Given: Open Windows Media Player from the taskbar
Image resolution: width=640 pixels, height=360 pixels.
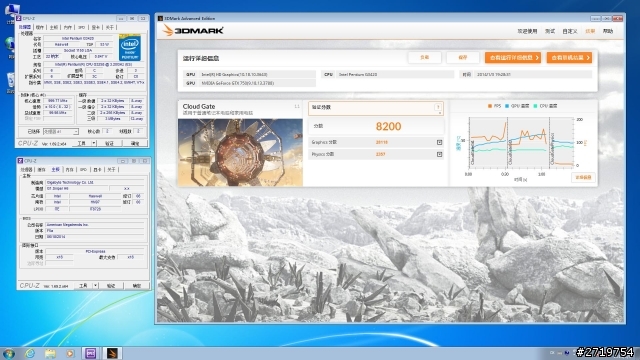Looking at the screenshot, I should [x=70, y=353].
